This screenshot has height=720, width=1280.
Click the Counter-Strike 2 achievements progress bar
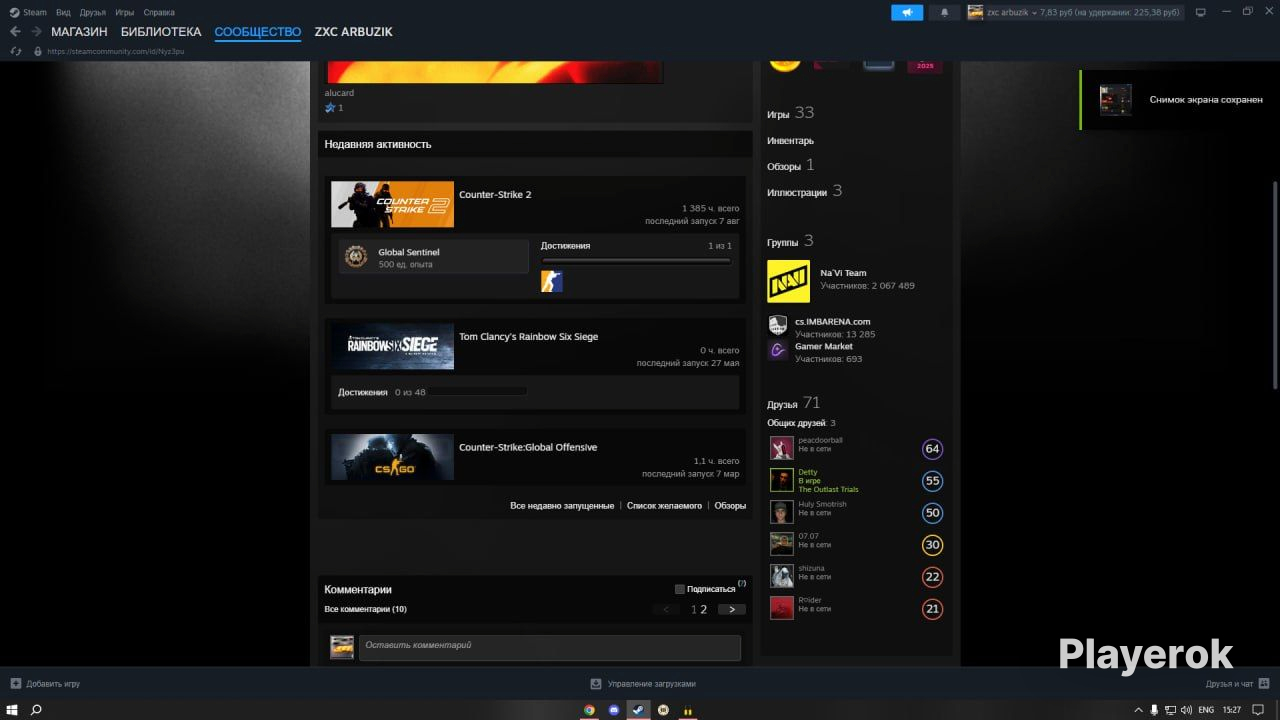(x=636, y=261)
